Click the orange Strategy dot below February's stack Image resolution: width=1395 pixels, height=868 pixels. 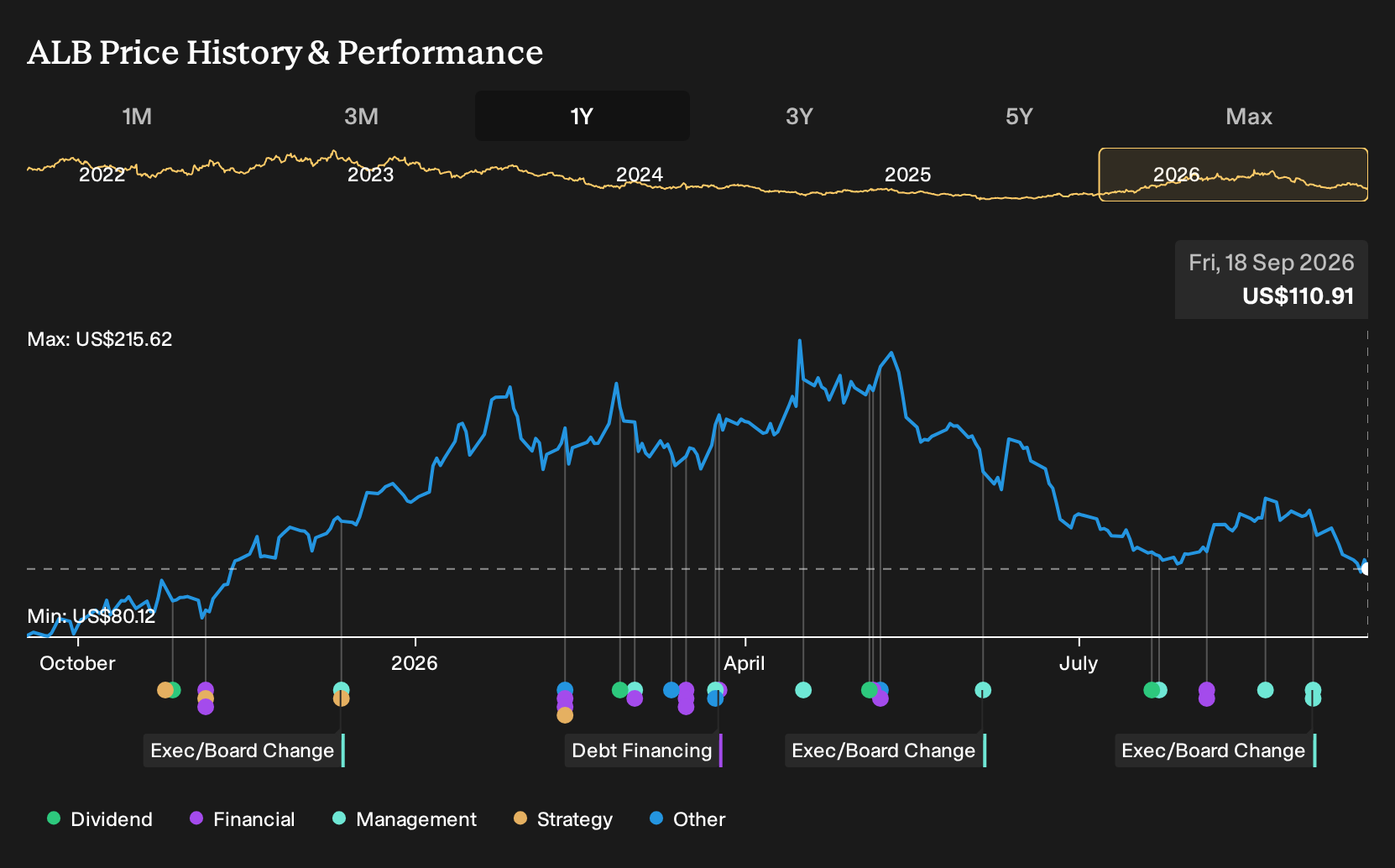pyautogui.click(x=565, y=715)
